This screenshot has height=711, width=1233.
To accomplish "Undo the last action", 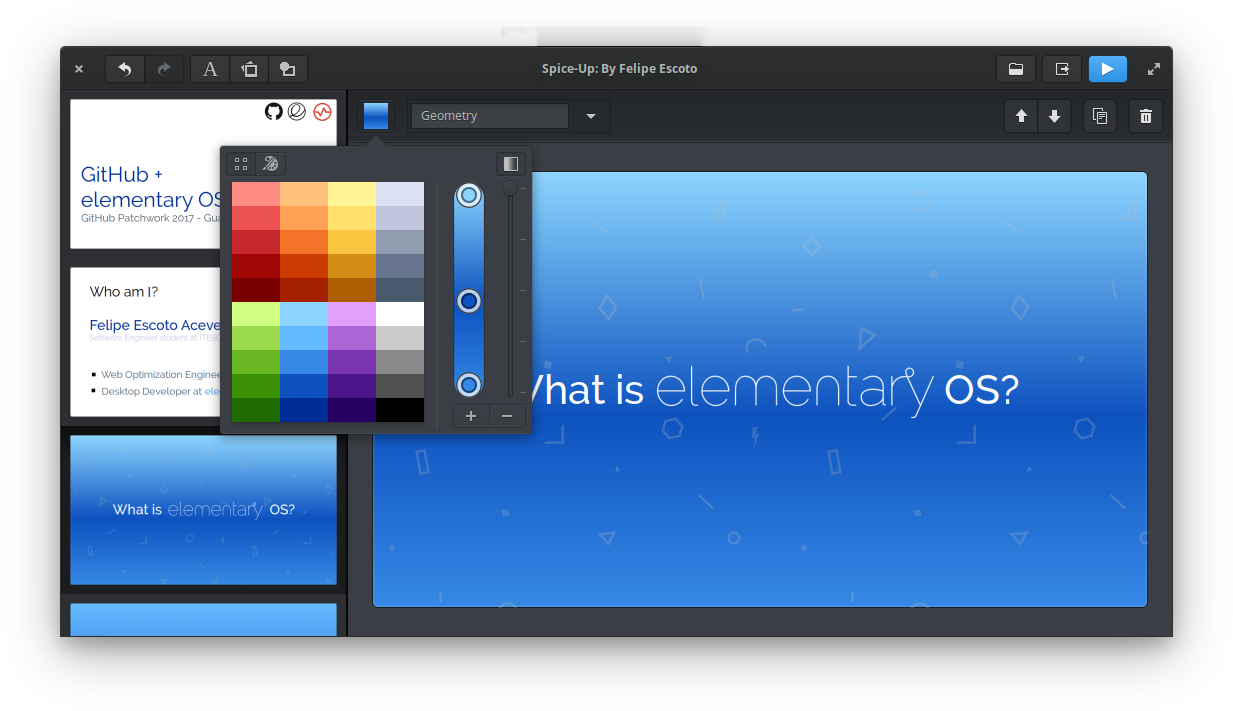I will pos(125,69).
